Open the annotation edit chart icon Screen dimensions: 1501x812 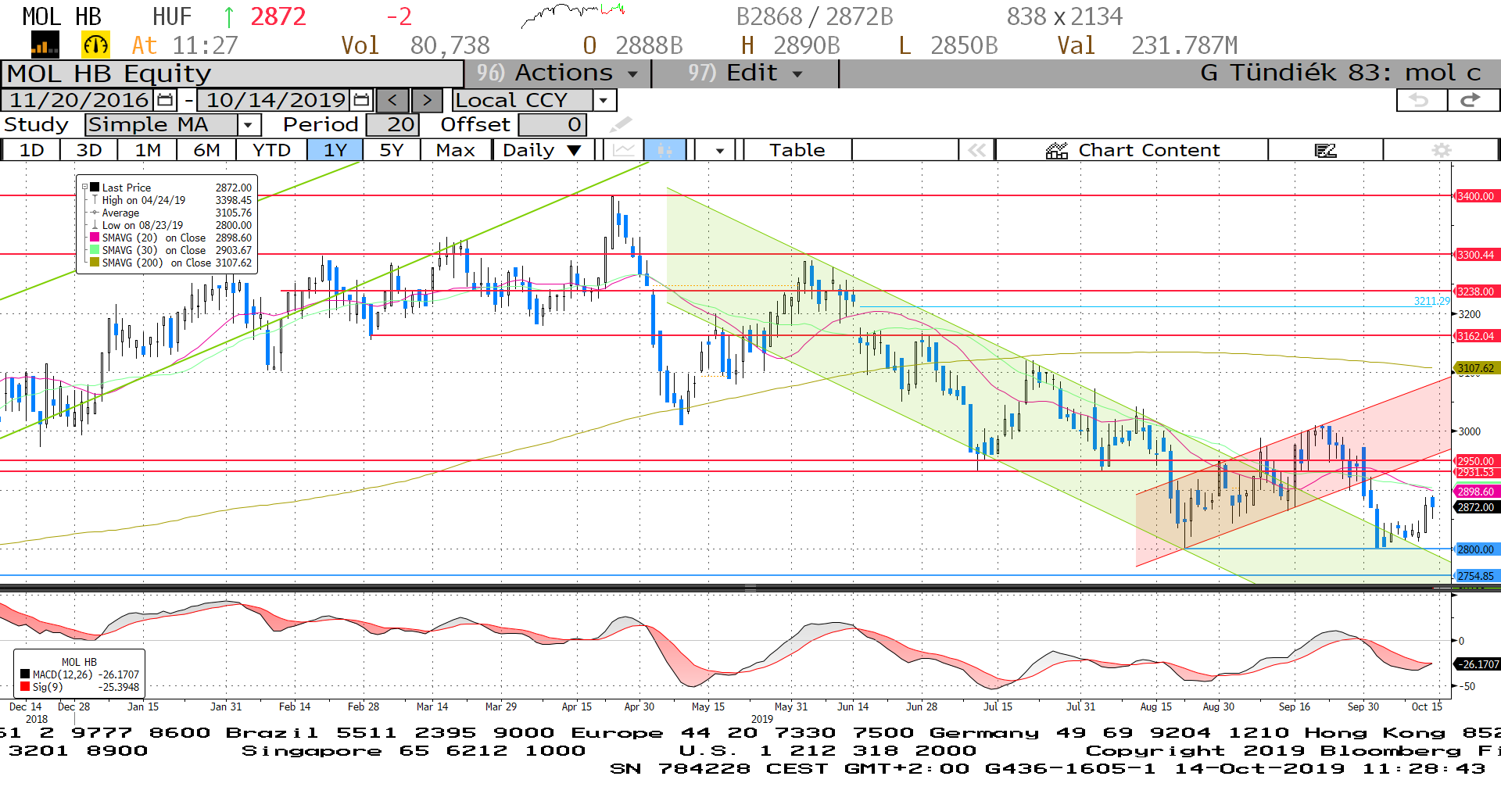point(1325,150)
